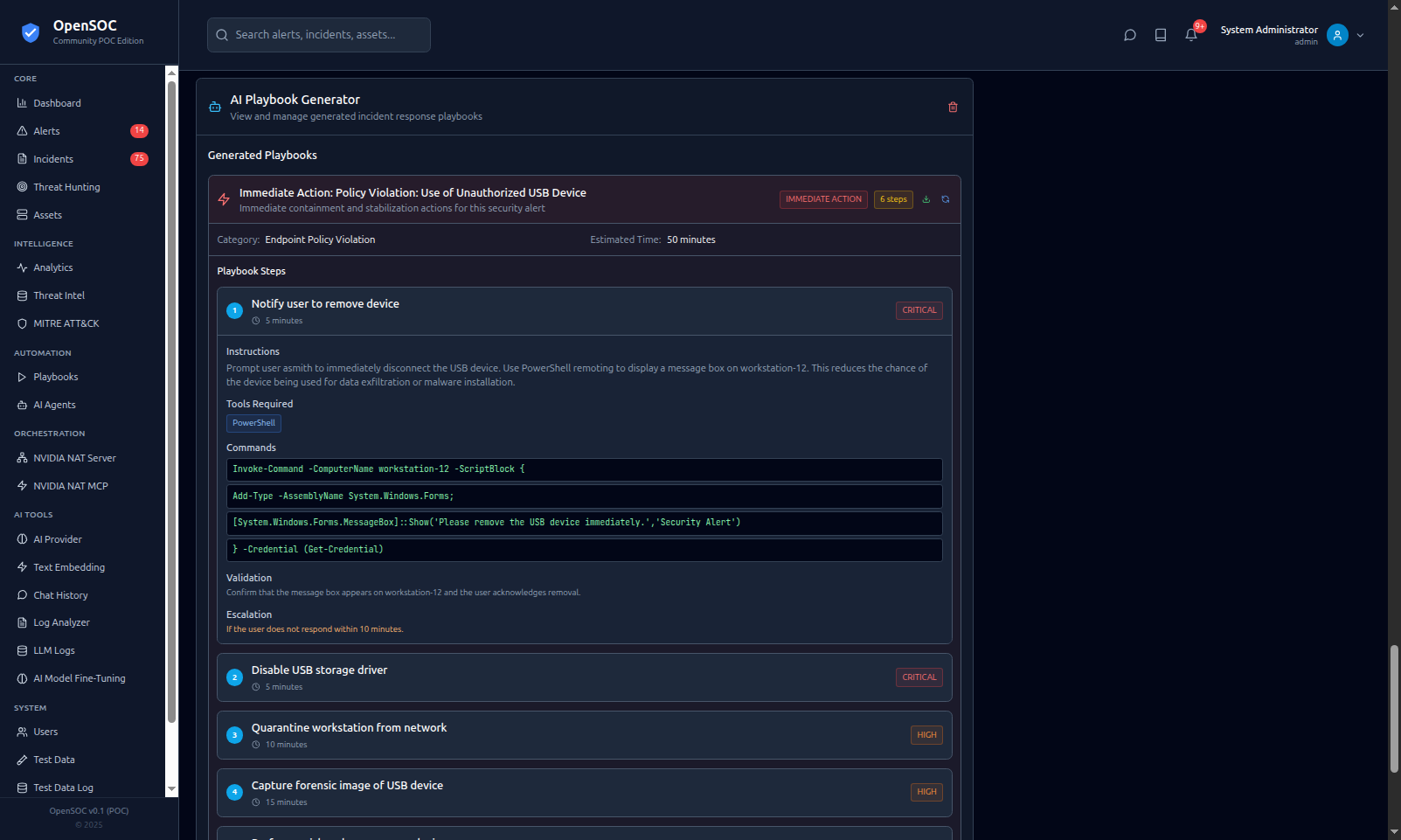1401x840 pixels.
Task: Click the Chat History bubble icon
Action: tap(22, 595)
